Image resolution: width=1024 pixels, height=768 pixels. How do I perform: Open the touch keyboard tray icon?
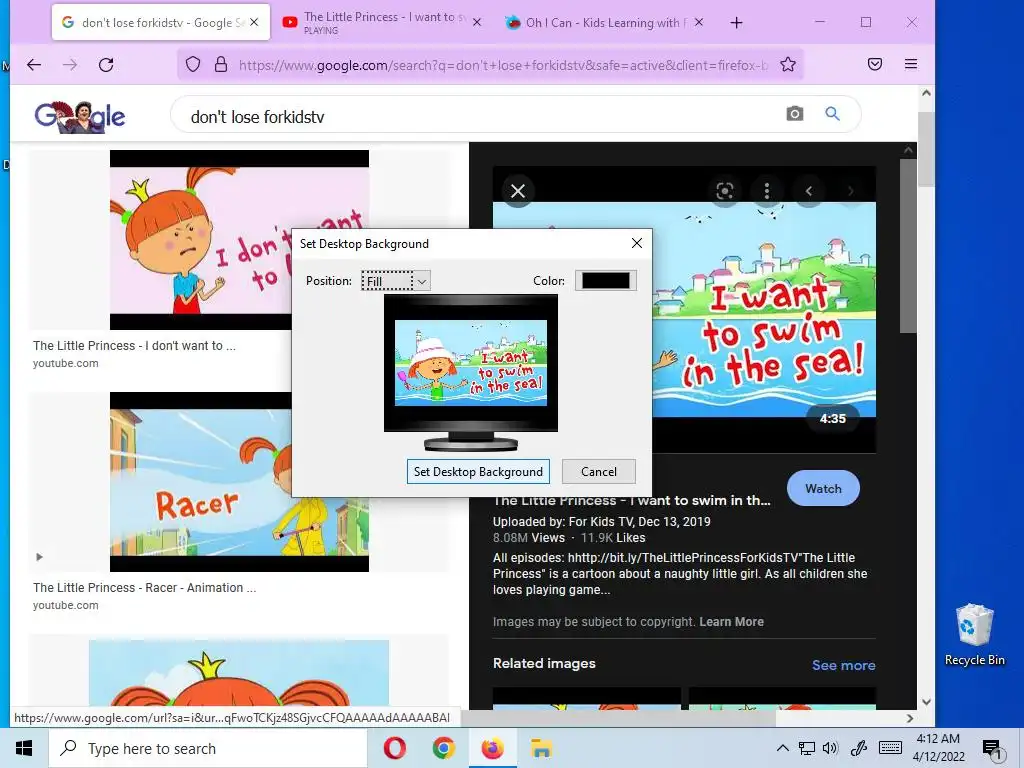(890, 748)
